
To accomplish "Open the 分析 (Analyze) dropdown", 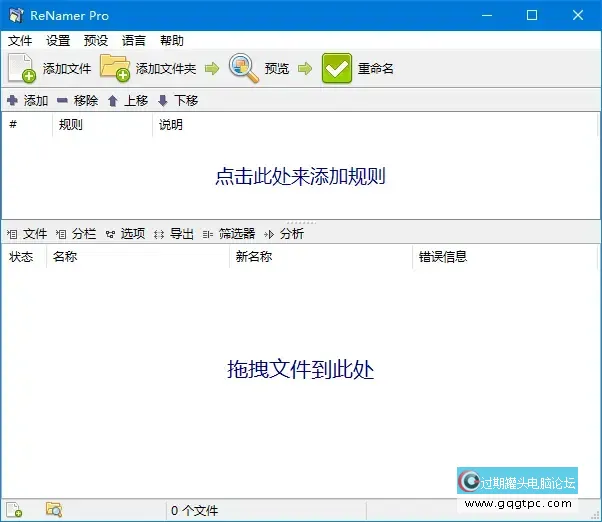I will click(284, 234).
